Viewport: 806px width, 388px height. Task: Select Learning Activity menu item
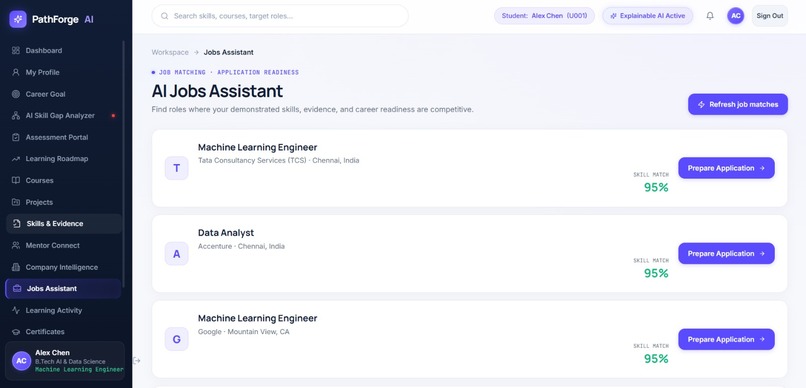coord(64,310)
